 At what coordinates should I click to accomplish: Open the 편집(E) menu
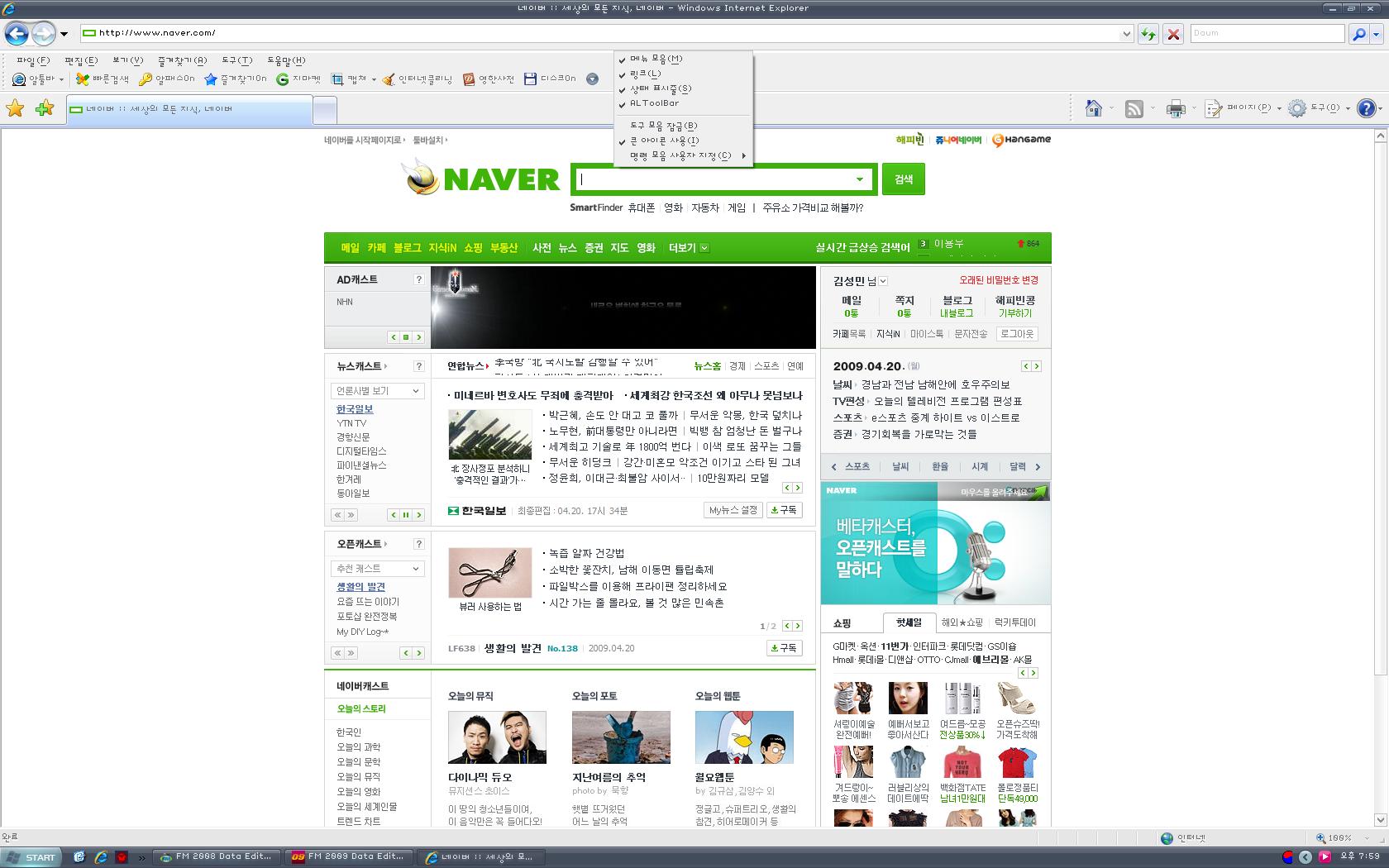(81, 60)
